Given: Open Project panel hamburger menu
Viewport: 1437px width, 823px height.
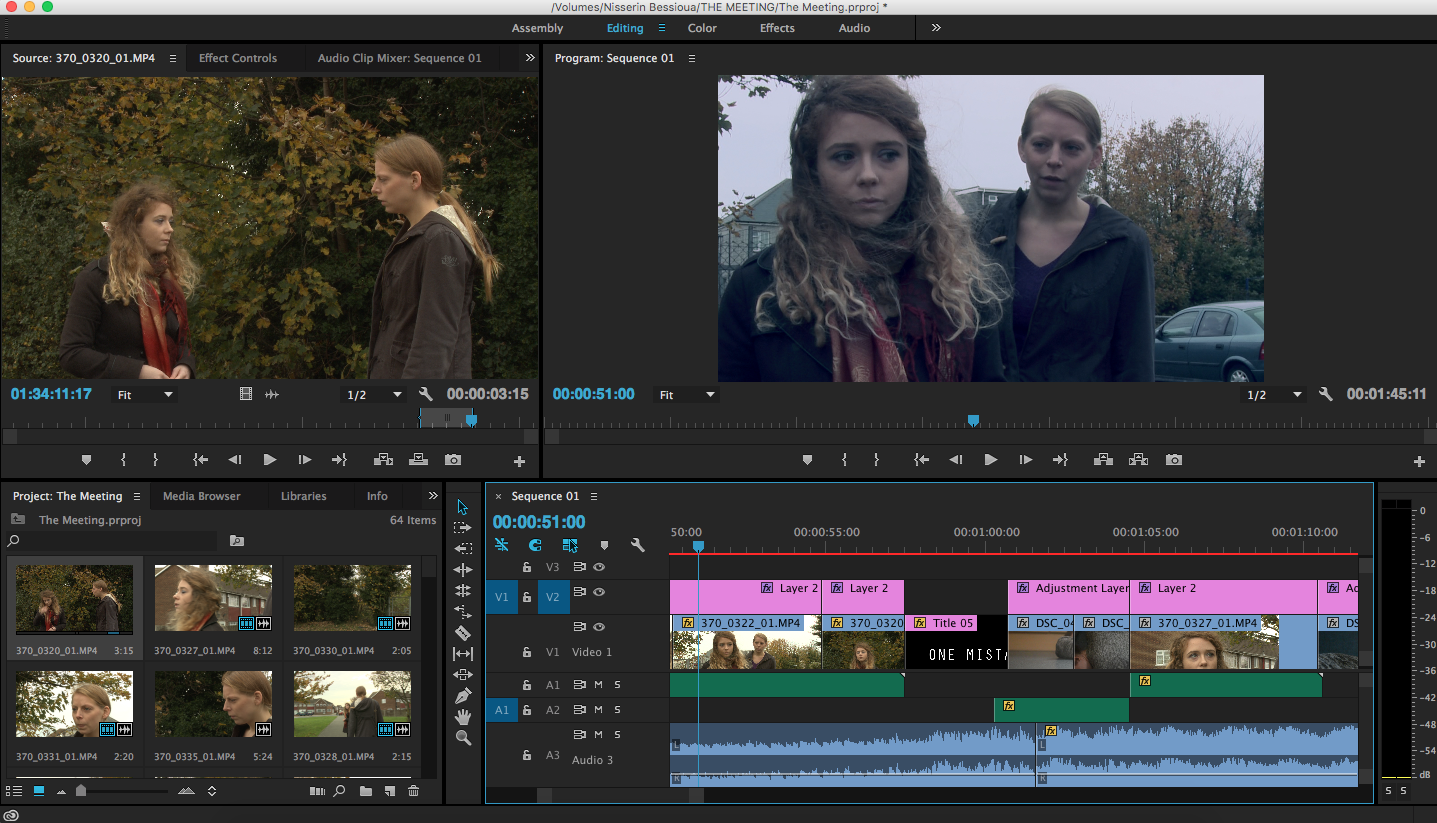Looking at the screenshot, I should click(x=137, y=497).
